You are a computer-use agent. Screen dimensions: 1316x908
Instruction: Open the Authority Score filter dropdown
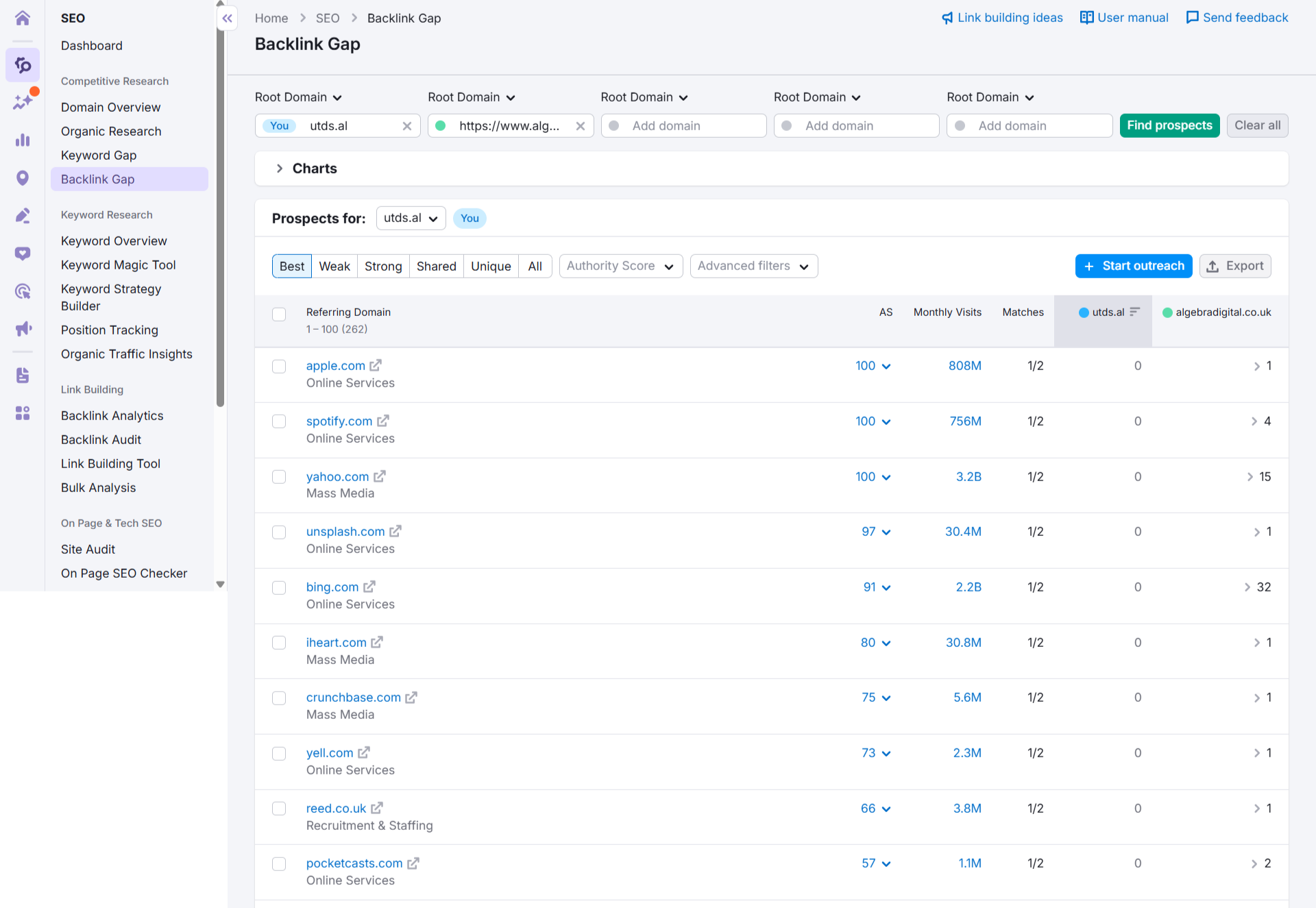click(x=621, y=266)
